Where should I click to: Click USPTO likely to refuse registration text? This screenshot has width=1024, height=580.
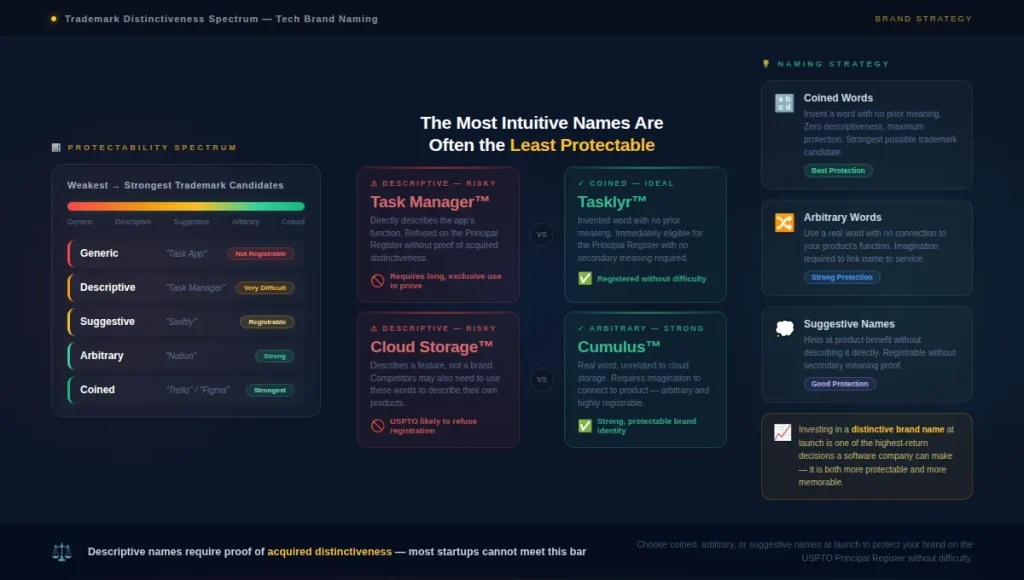tap(434, 426)
